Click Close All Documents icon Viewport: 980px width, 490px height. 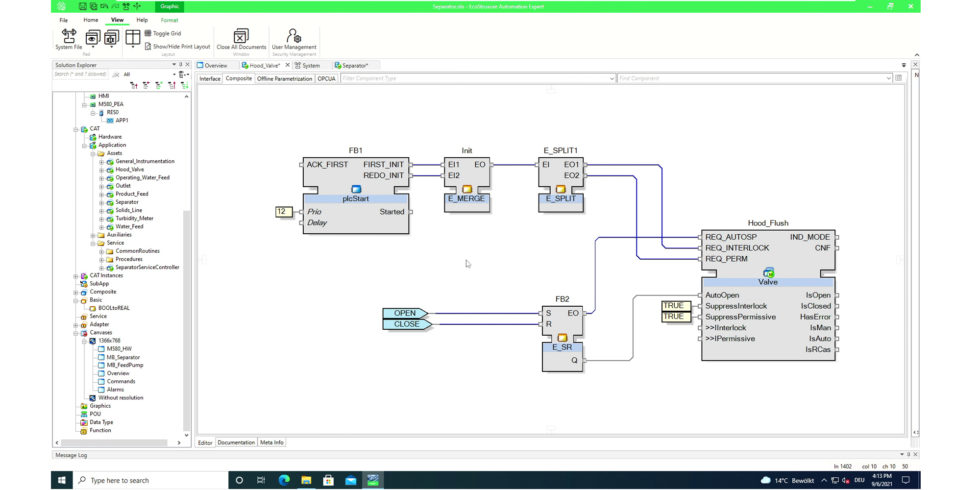[x=241, y=37]
